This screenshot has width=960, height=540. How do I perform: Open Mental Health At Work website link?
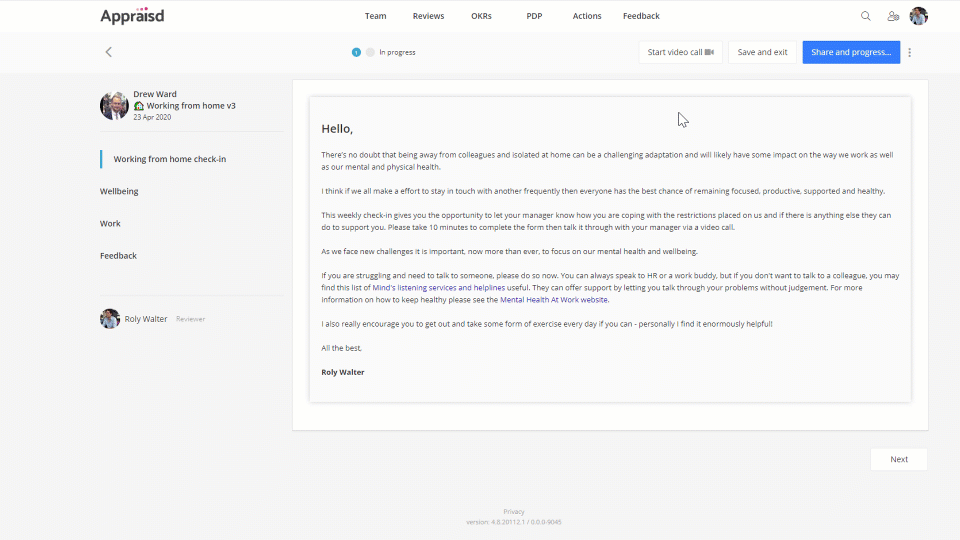coord(553,300)
